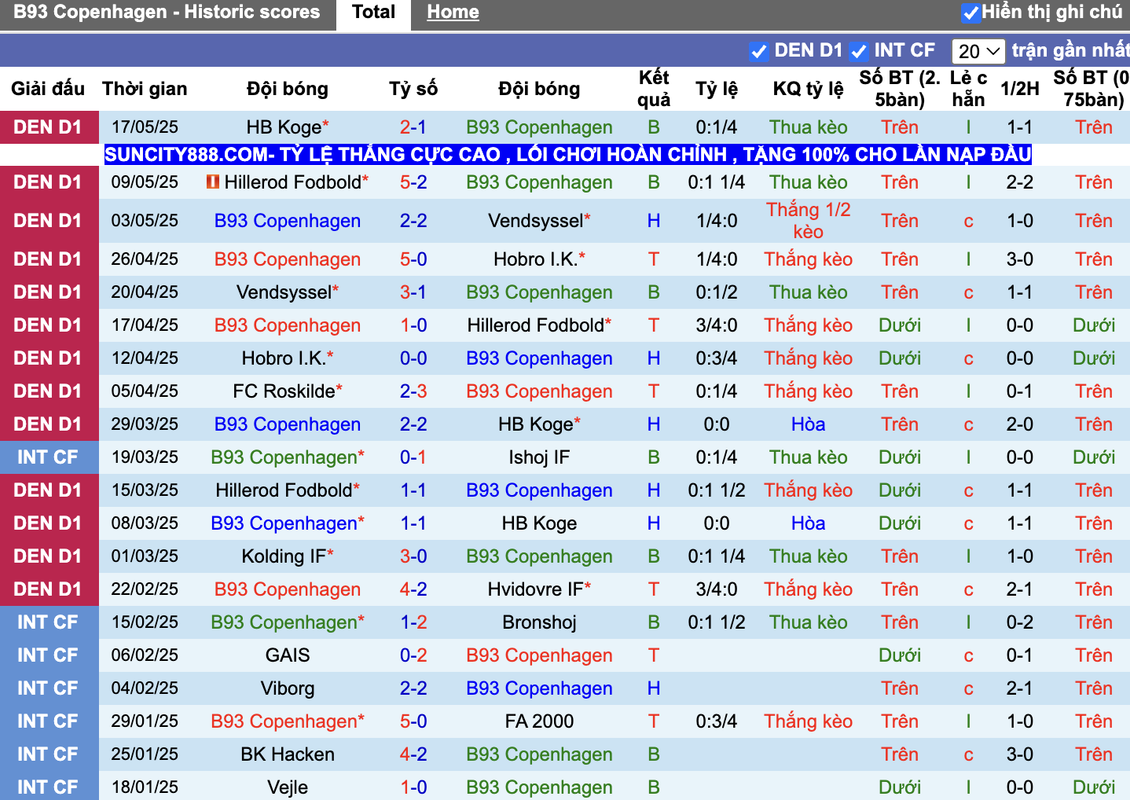Click the Kết quả column header
Screen dimensions: 1130x800
(x=653, y=89)
